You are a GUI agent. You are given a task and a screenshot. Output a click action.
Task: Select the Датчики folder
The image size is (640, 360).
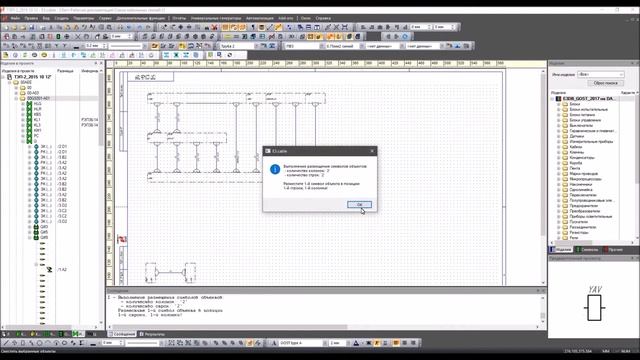[x=576, y=136]
